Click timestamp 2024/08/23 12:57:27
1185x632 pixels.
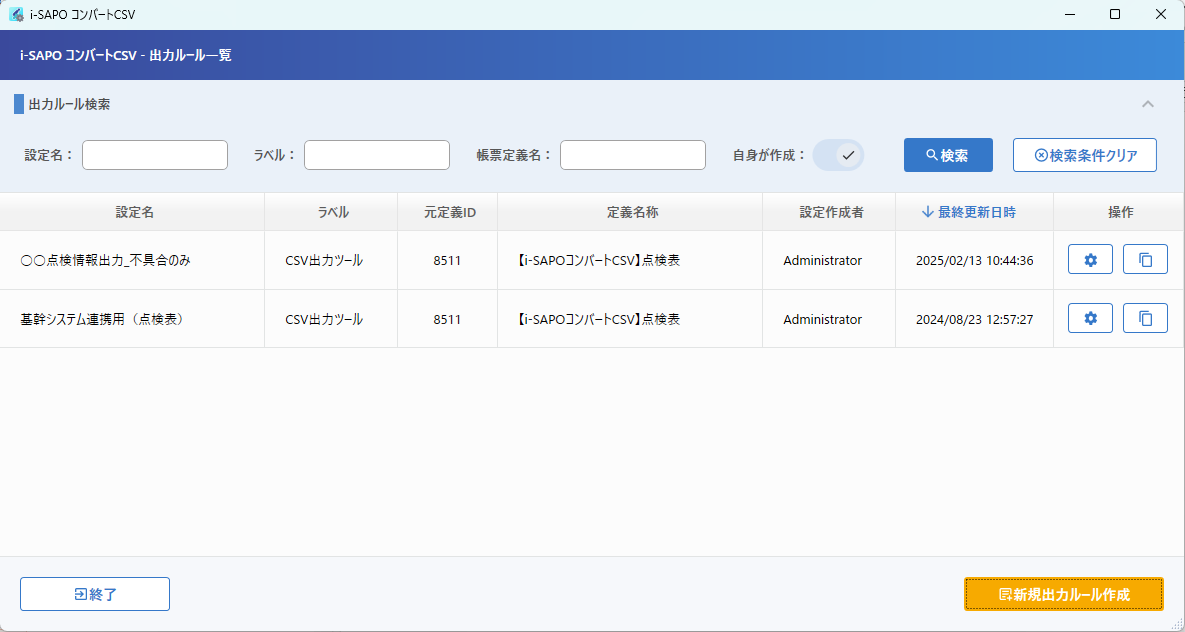pyautogui.click(x=974, y=319)
